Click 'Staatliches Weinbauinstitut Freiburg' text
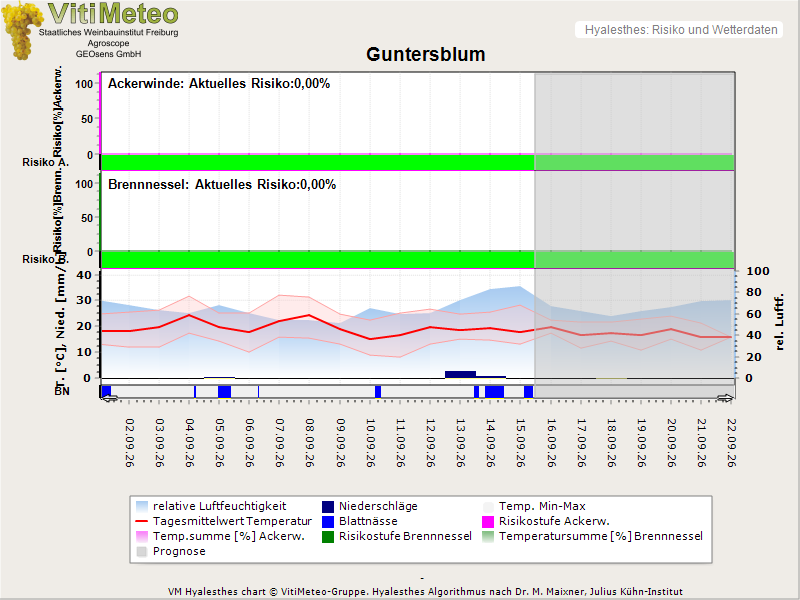Screen dimensions: 800x600 [109, 32]
